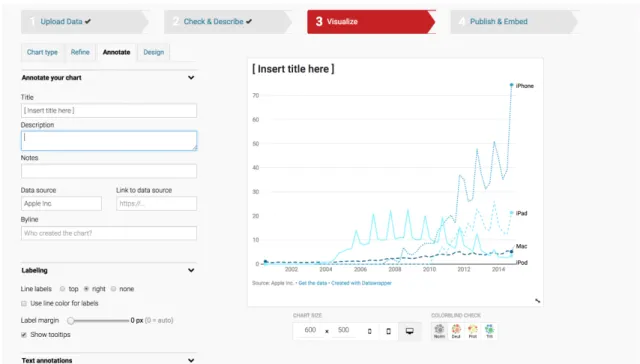This screenshot has height=364, width=640.
Task: Click the iPhone line end point marker
Action: click(511, 85)
